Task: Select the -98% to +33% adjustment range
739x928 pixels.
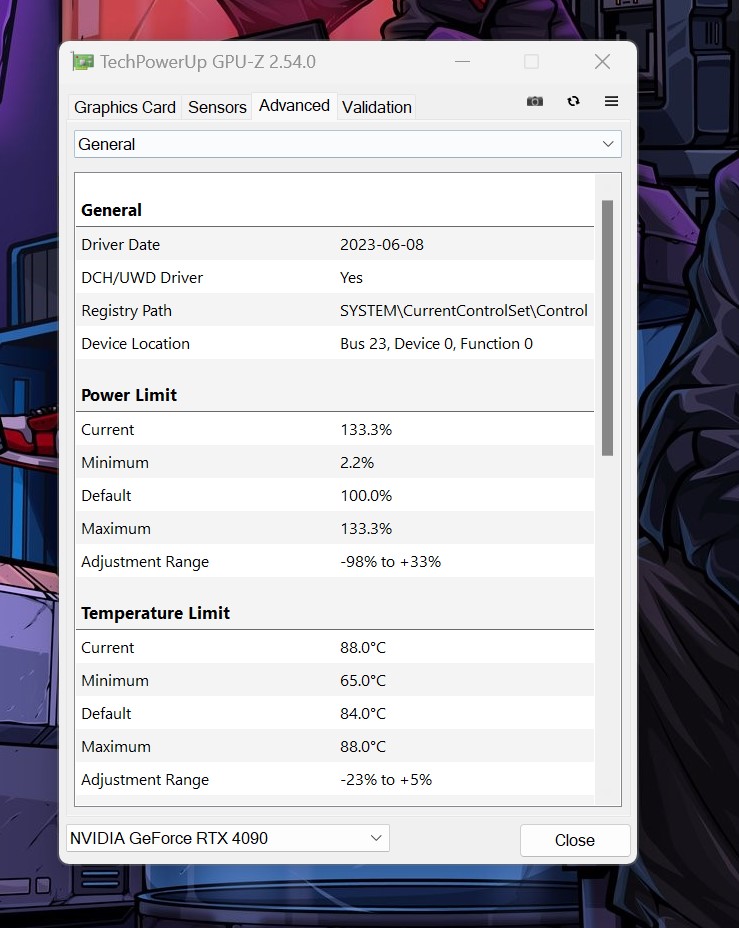Action: tap(391, 562)
